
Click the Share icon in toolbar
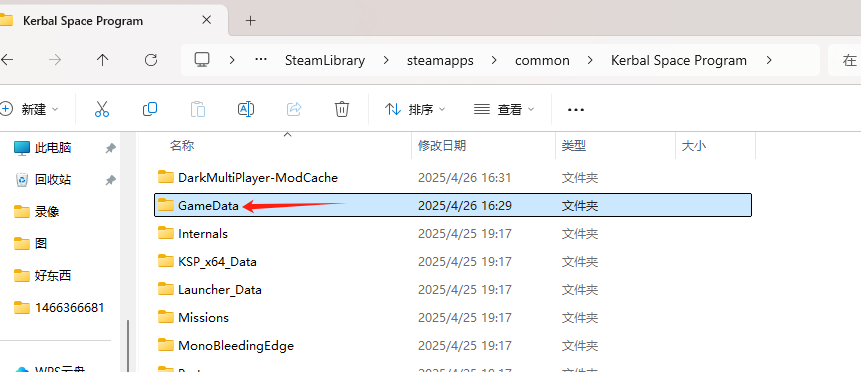coord(294,109)
